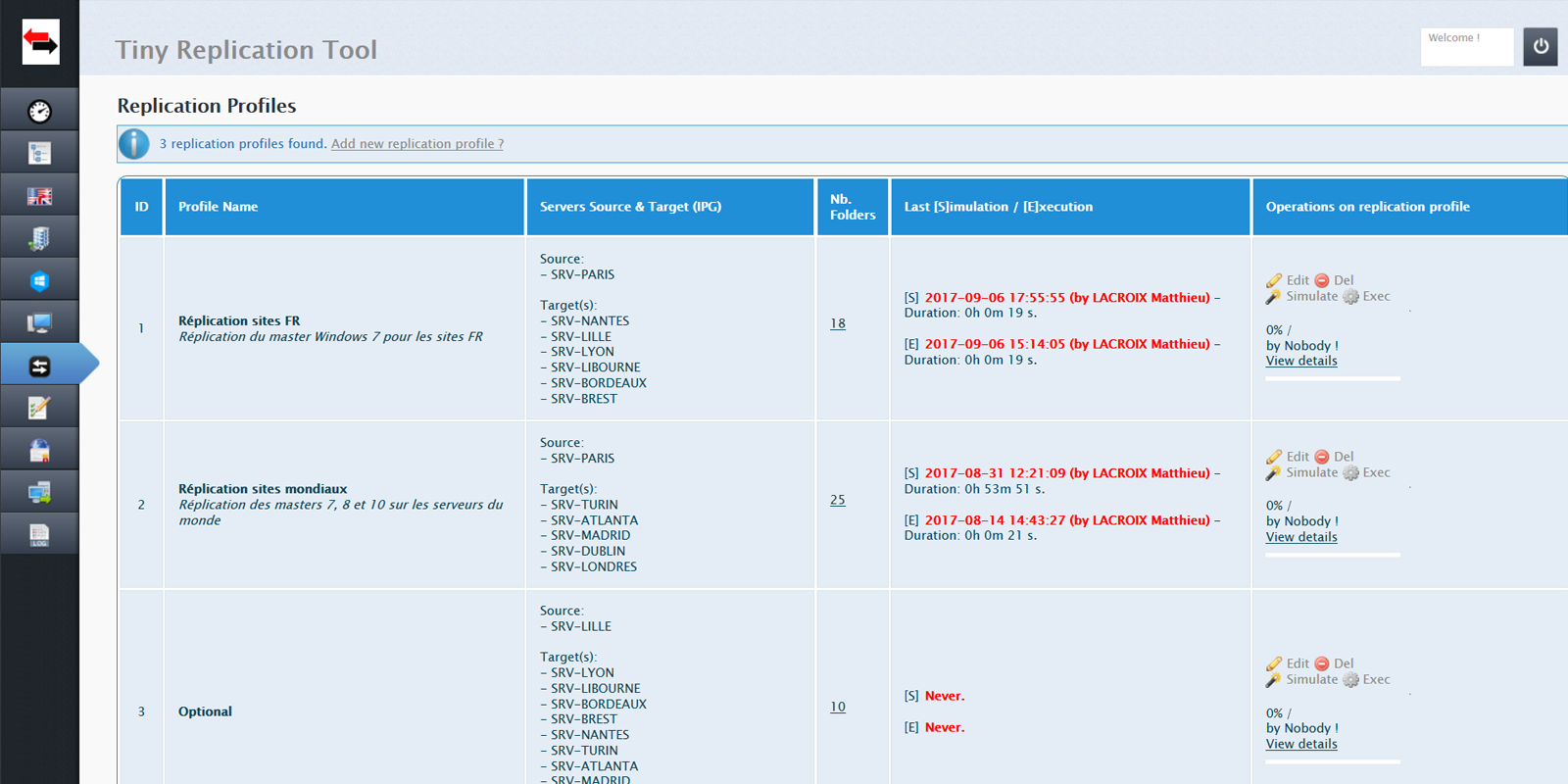Execute the Optional profile

(x=1366, y=679)
